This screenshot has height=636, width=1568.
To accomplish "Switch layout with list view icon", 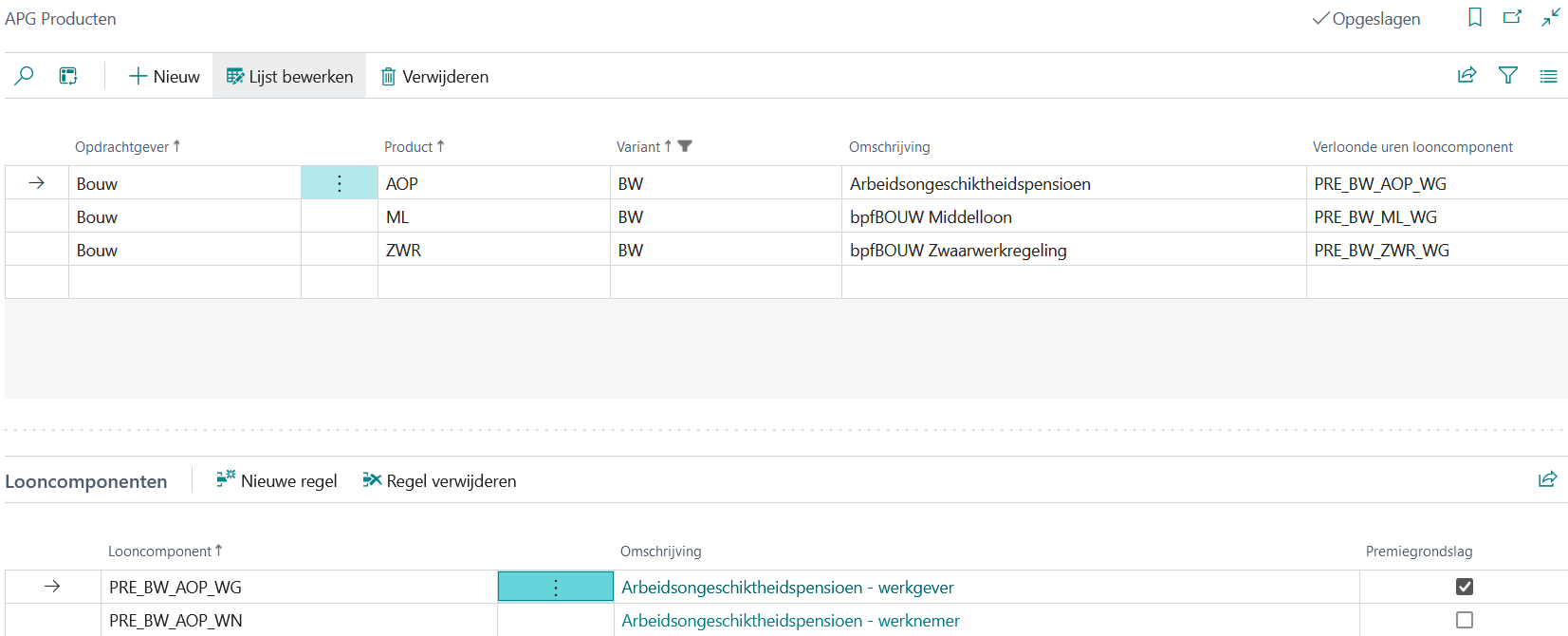I will (1548, 76).
